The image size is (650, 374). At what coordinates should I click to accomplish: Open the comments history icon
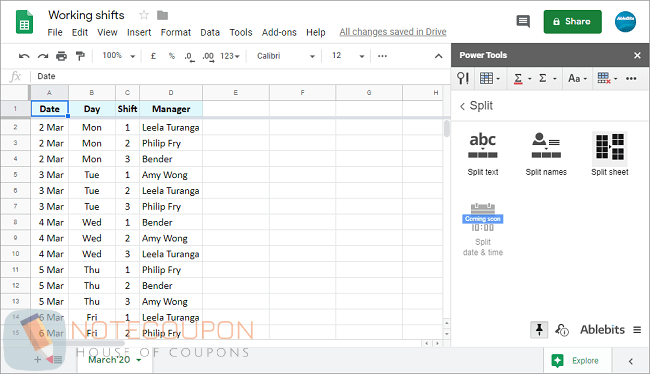click(x=523, y=21)
